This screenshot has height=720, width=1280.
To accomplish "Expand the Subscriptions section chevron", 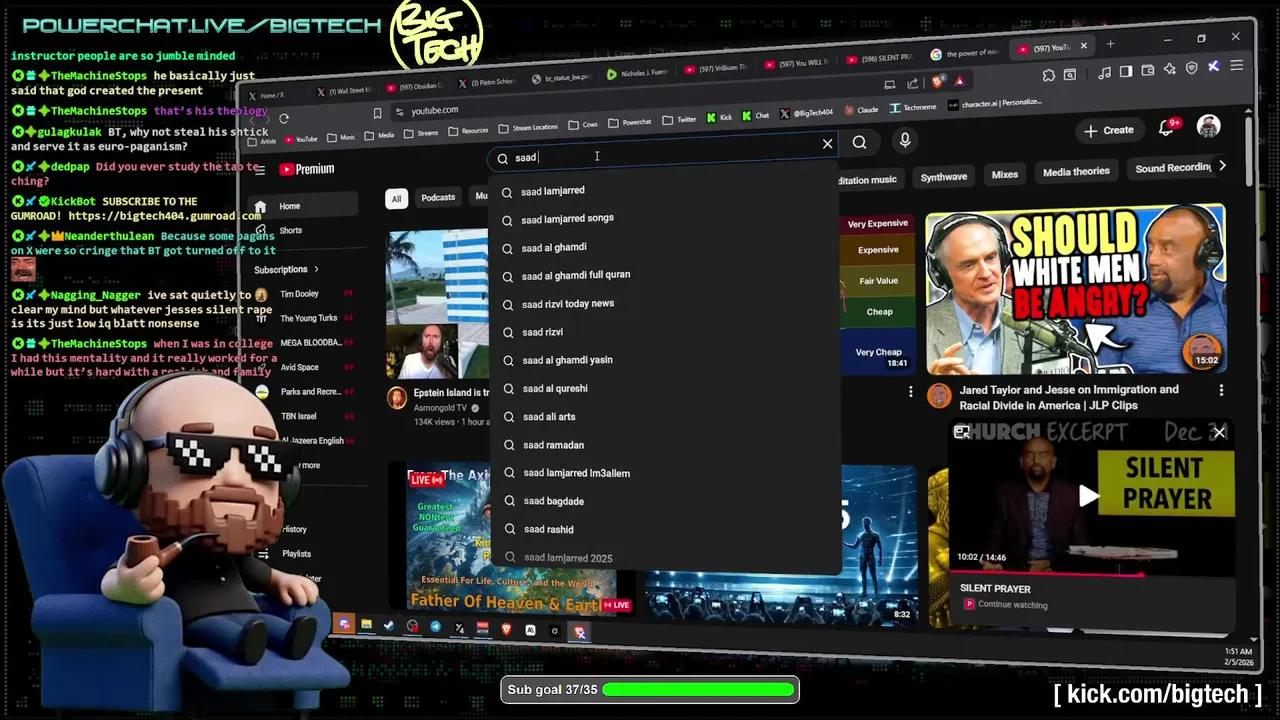I will coord(316,269).
